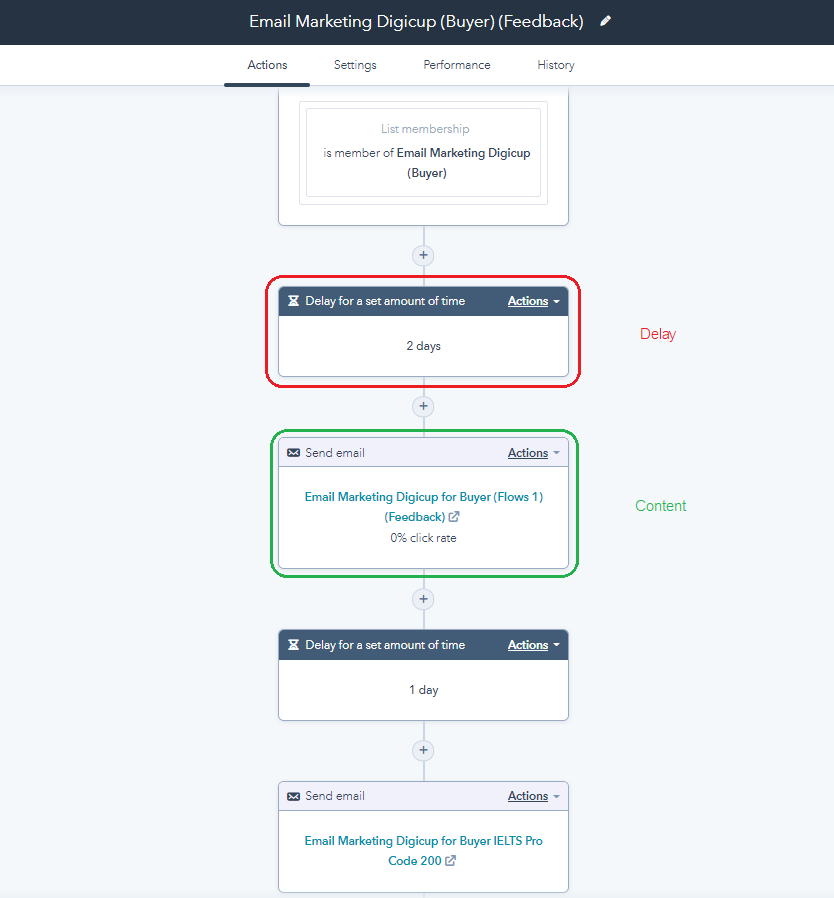Click the envelope icon on the Feedback send email step

[293, 452]
